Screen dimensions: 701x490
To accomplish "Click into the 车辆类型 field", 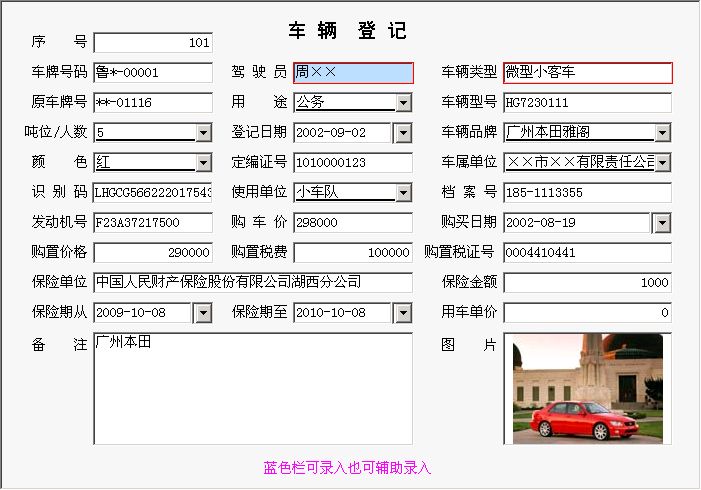I will coord(587,73).
